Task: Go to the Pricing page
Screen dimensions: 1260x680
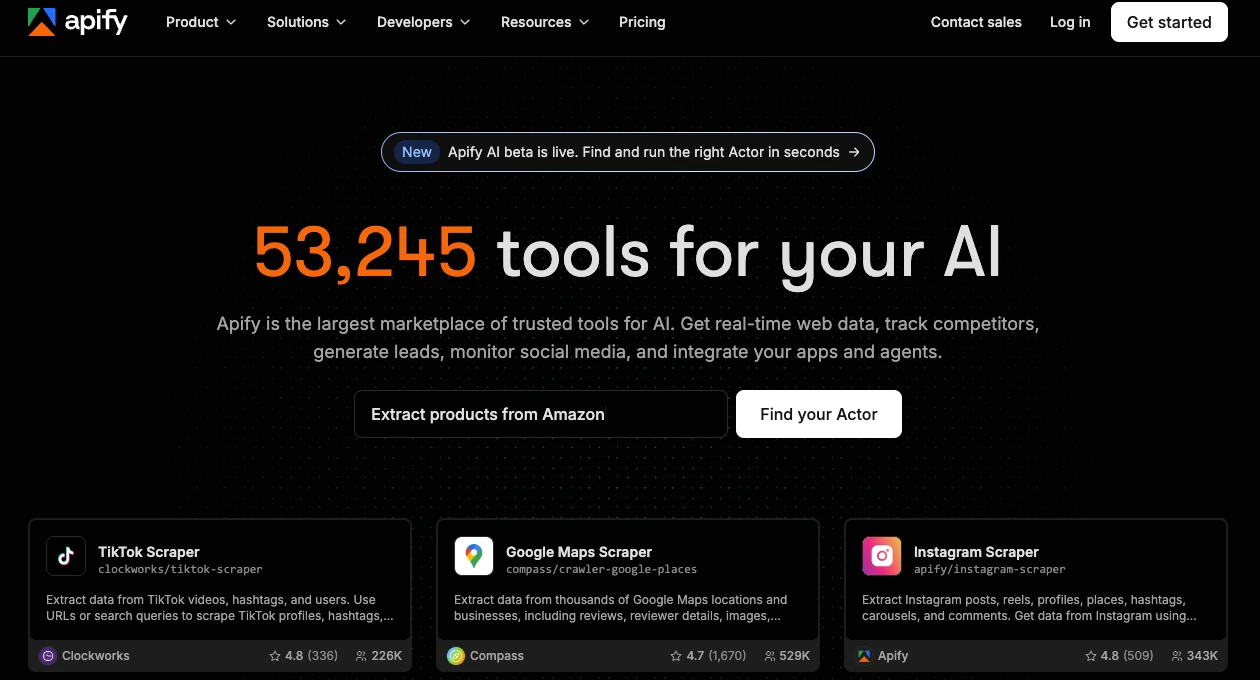Action: [x=642, y=22]
